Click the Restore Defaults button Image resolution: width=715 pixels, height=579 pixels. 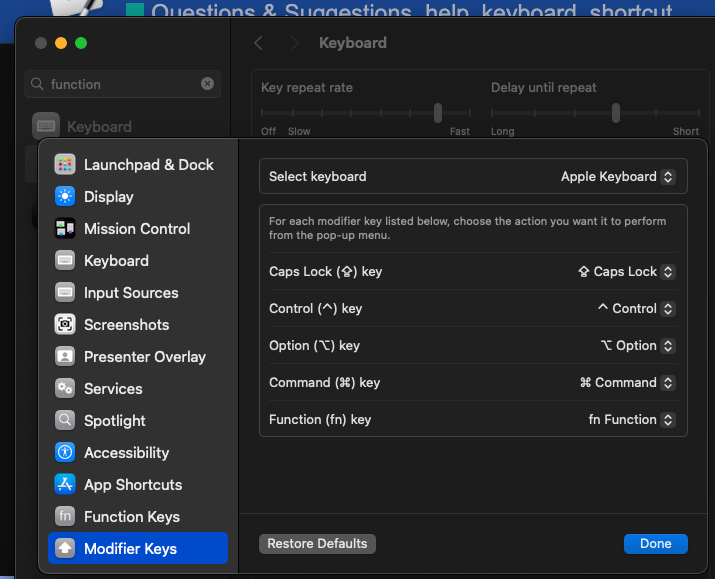tap(317, 544)
